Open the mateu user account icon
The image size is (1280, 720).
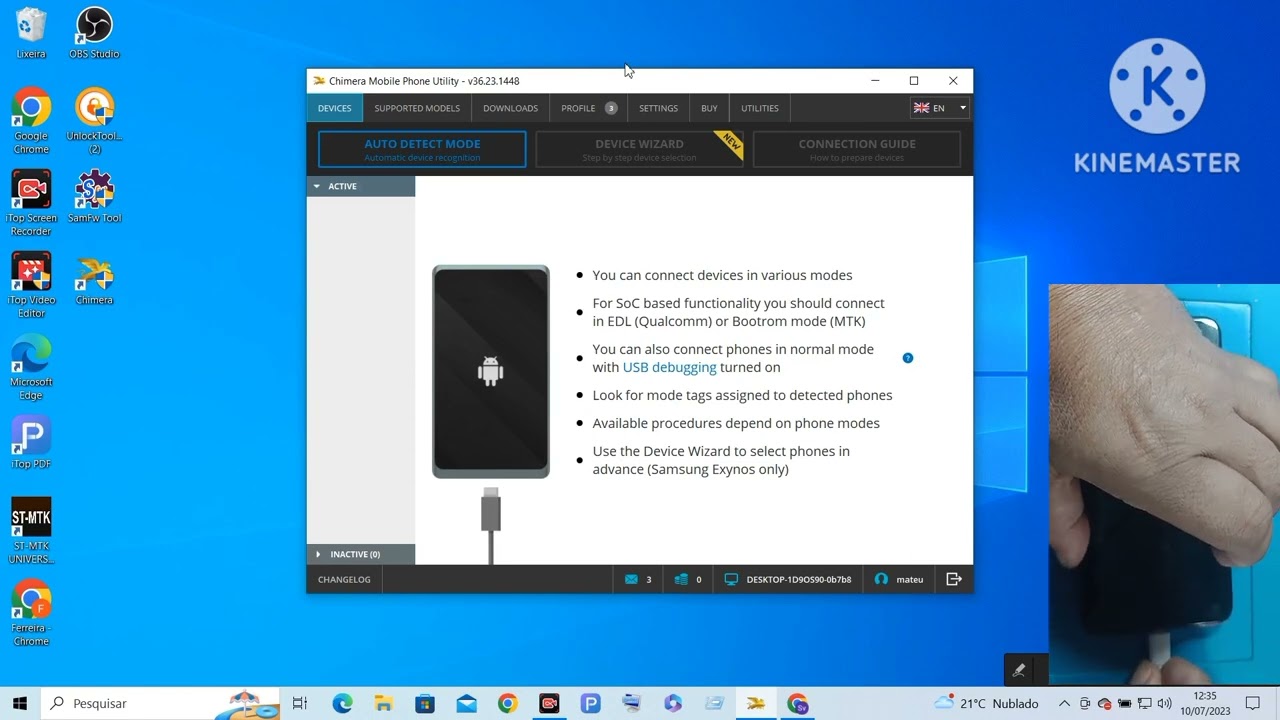coord(881,579)
